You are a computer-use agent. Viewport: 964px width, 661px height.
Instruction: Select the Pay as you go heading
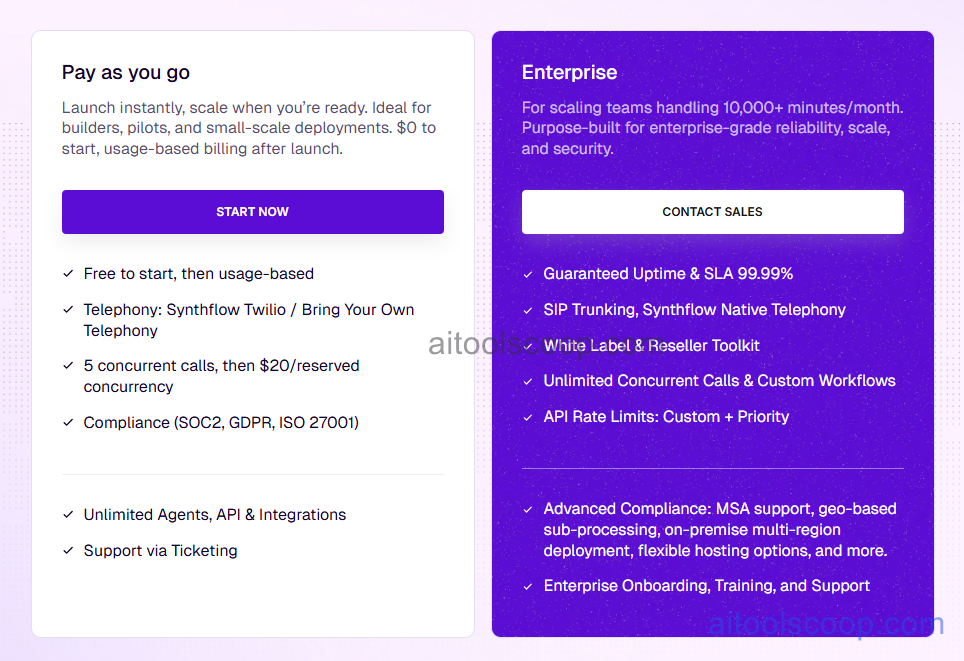click(x=126, y=72)
